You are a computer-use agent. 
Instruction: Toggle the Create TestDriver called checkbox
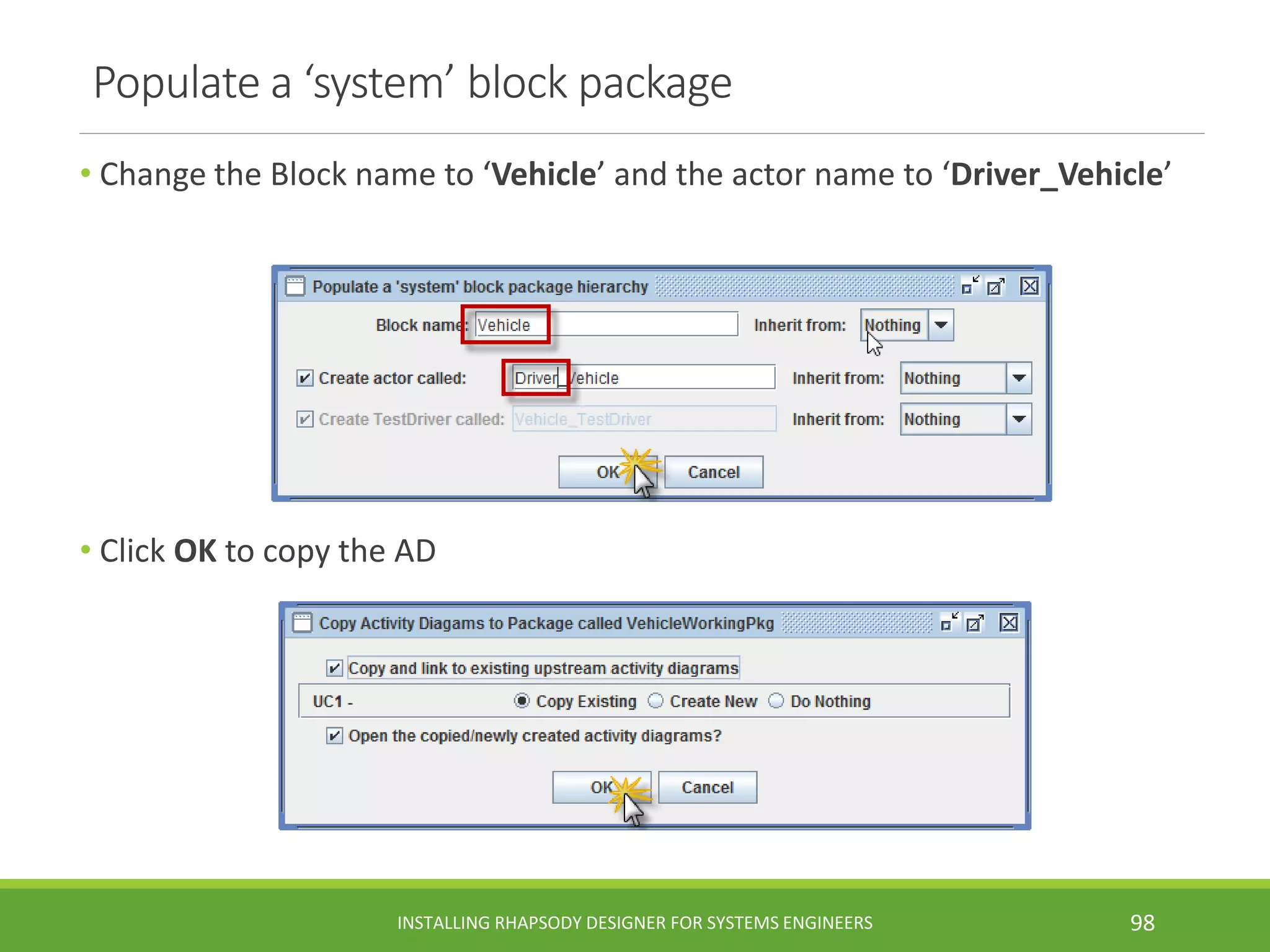(x=304, y=420)
